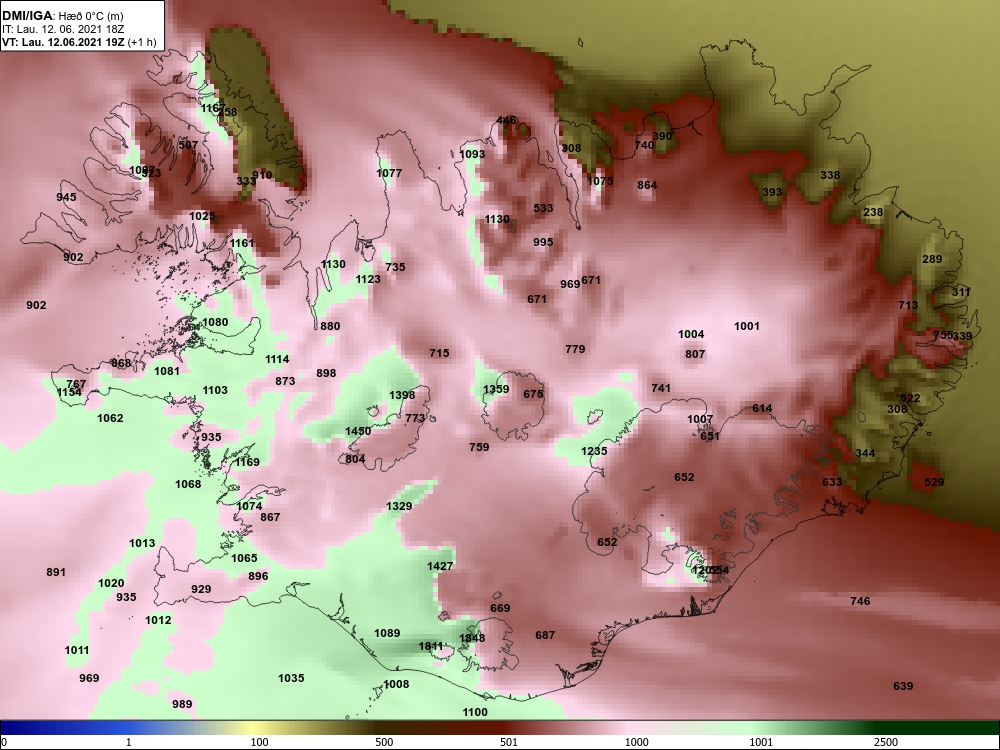Click map value 639
This screenshot has height=750, width=1000.
pos(903,686)
